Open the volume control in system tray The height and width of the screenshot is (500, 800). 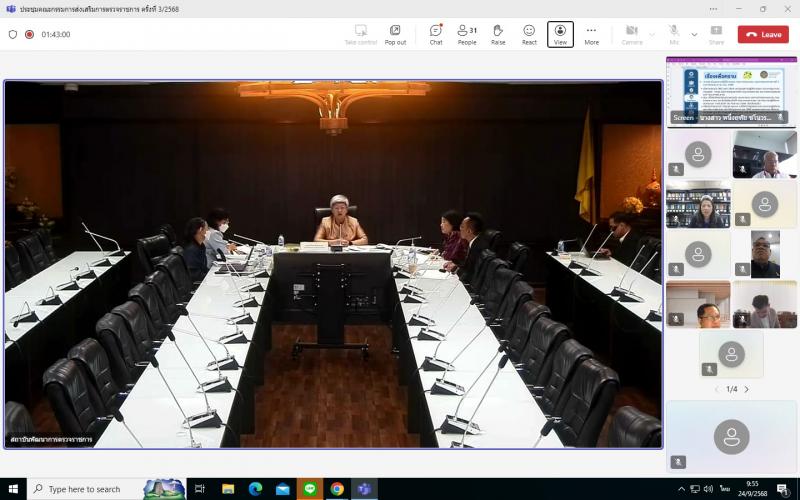click(708, 489)
